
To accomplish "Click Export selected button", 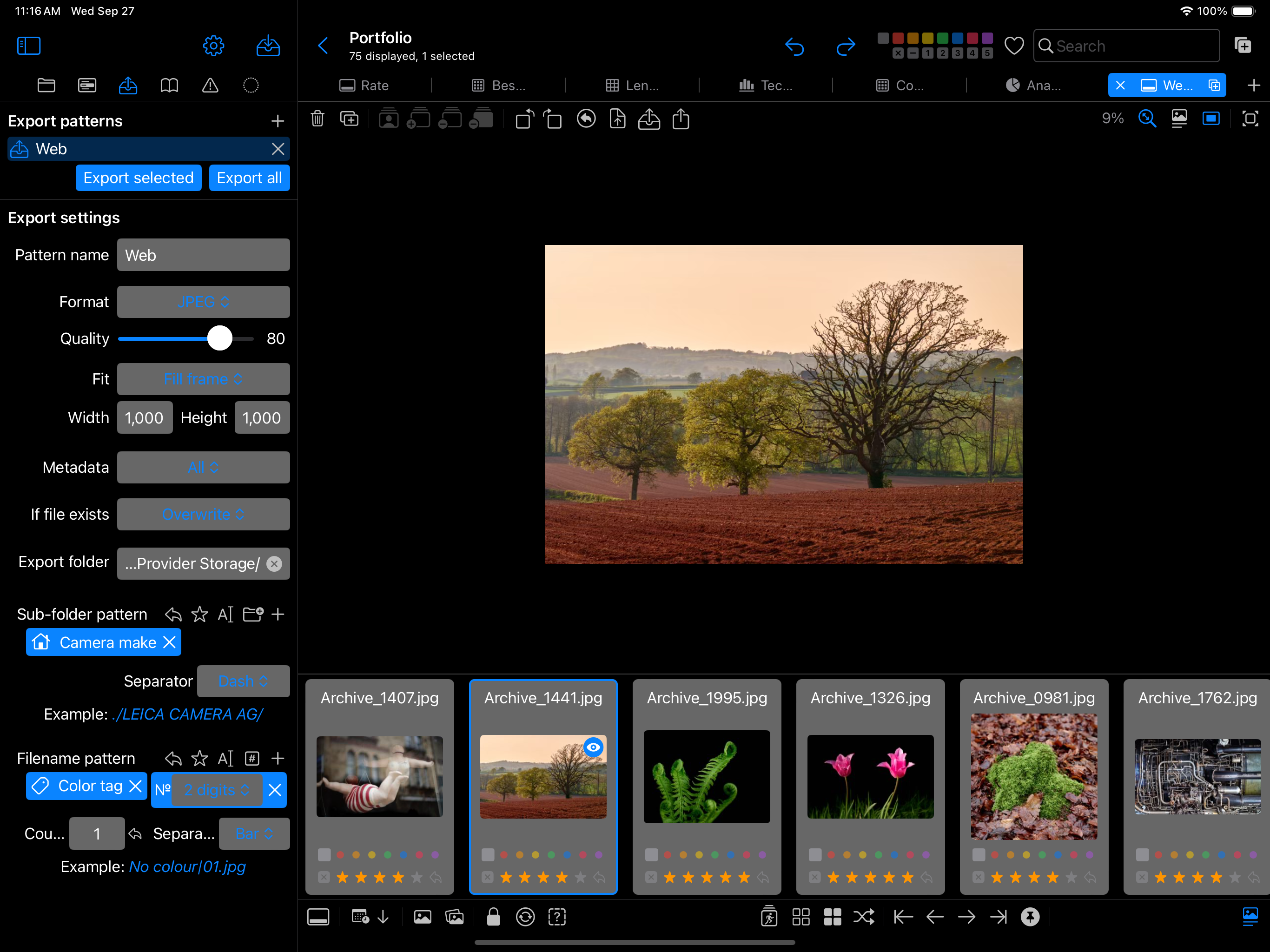I will point(139,178).
